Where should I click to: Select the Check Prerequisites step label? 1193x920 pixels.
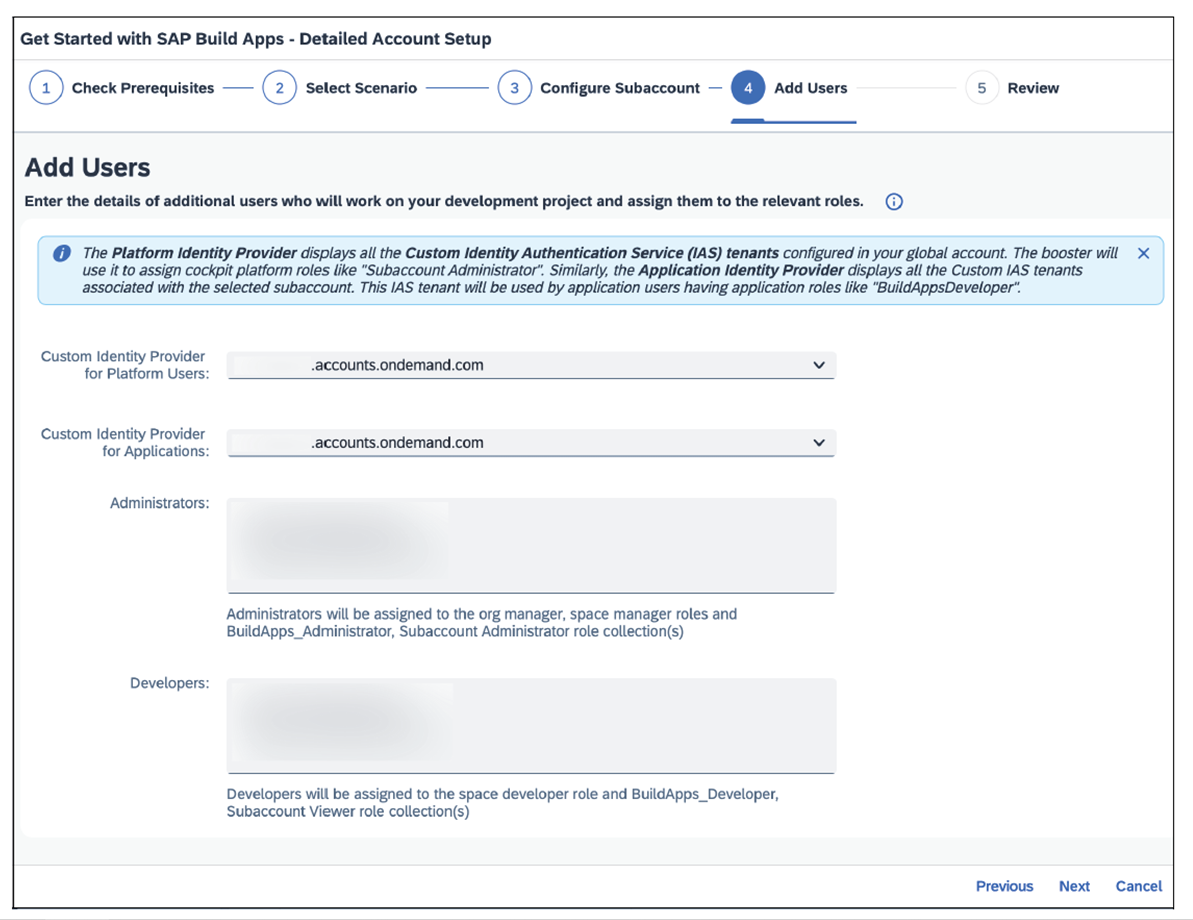[x=143, y=88]
